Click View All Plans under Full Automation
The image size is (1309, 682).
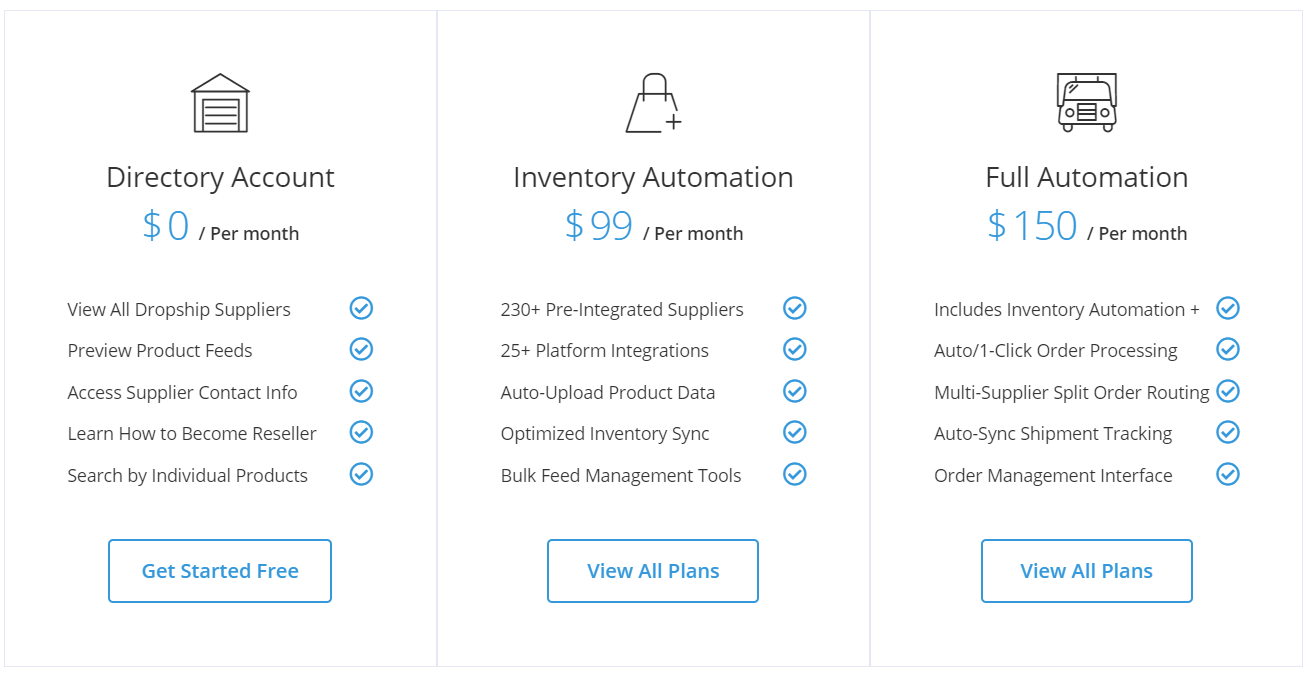pyautogui.click(x=1086, y=570)
